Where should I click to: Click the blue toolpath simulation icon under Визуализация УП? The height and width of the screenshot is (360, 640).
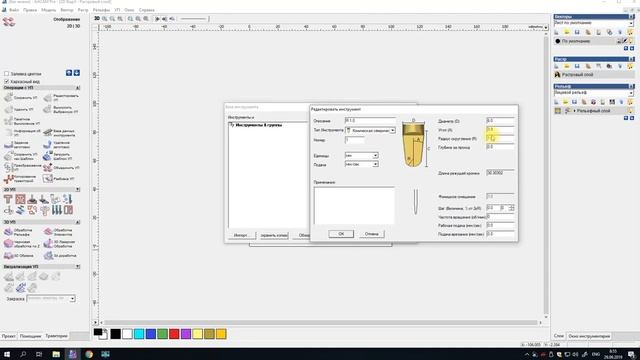click(x=20, y=288)
